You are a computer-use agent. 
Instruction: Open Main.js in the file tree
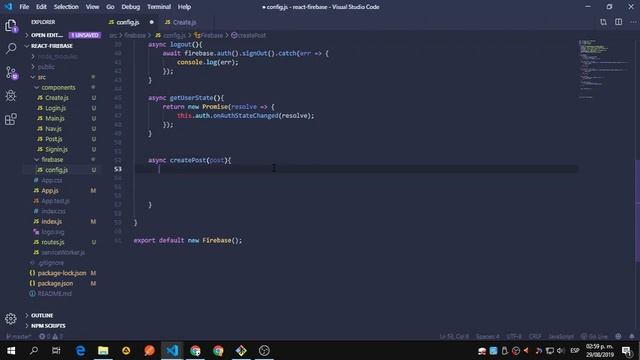(x=55, y=118)
